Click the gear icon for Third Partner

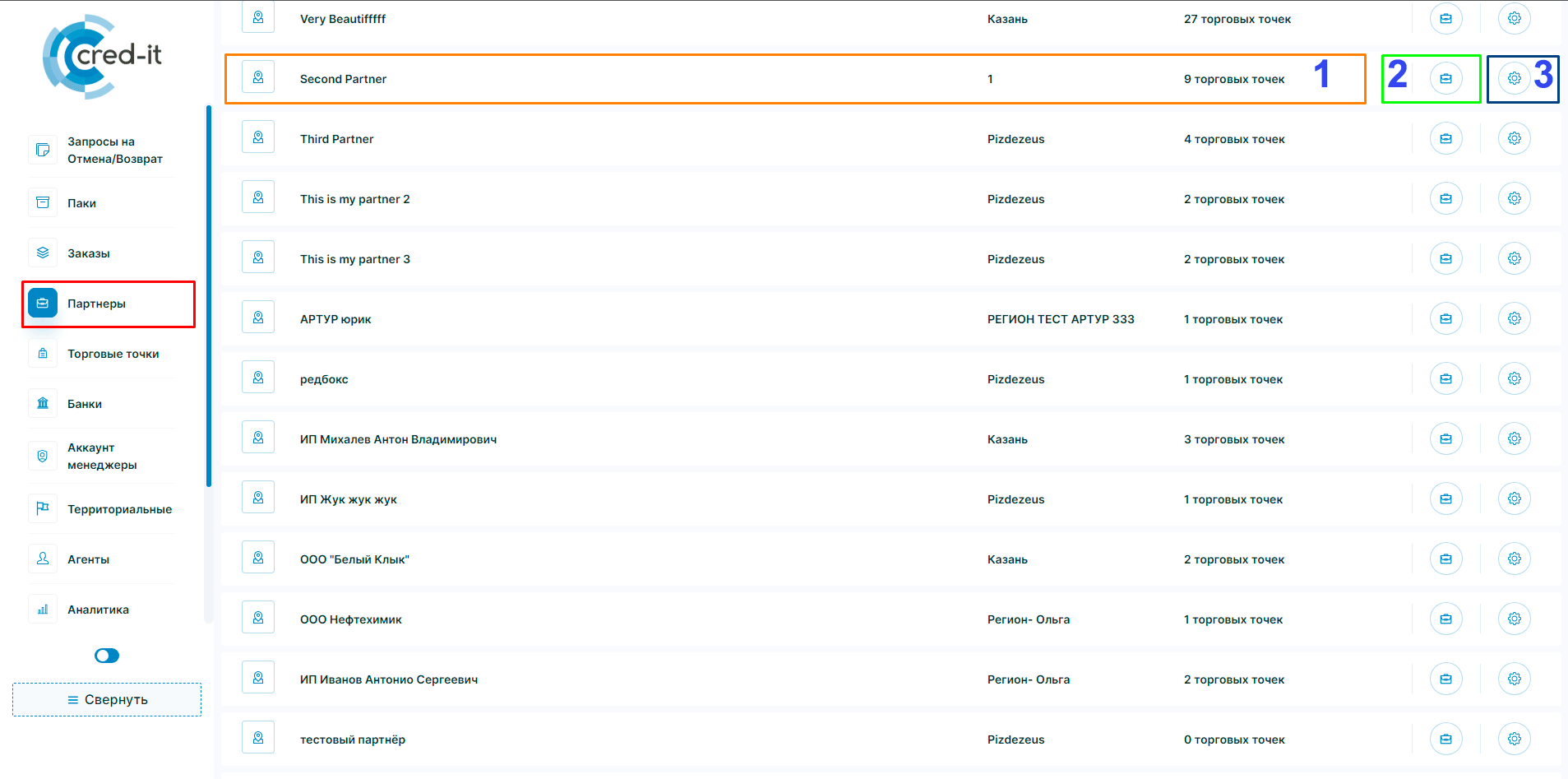[x=1514, y=139]
